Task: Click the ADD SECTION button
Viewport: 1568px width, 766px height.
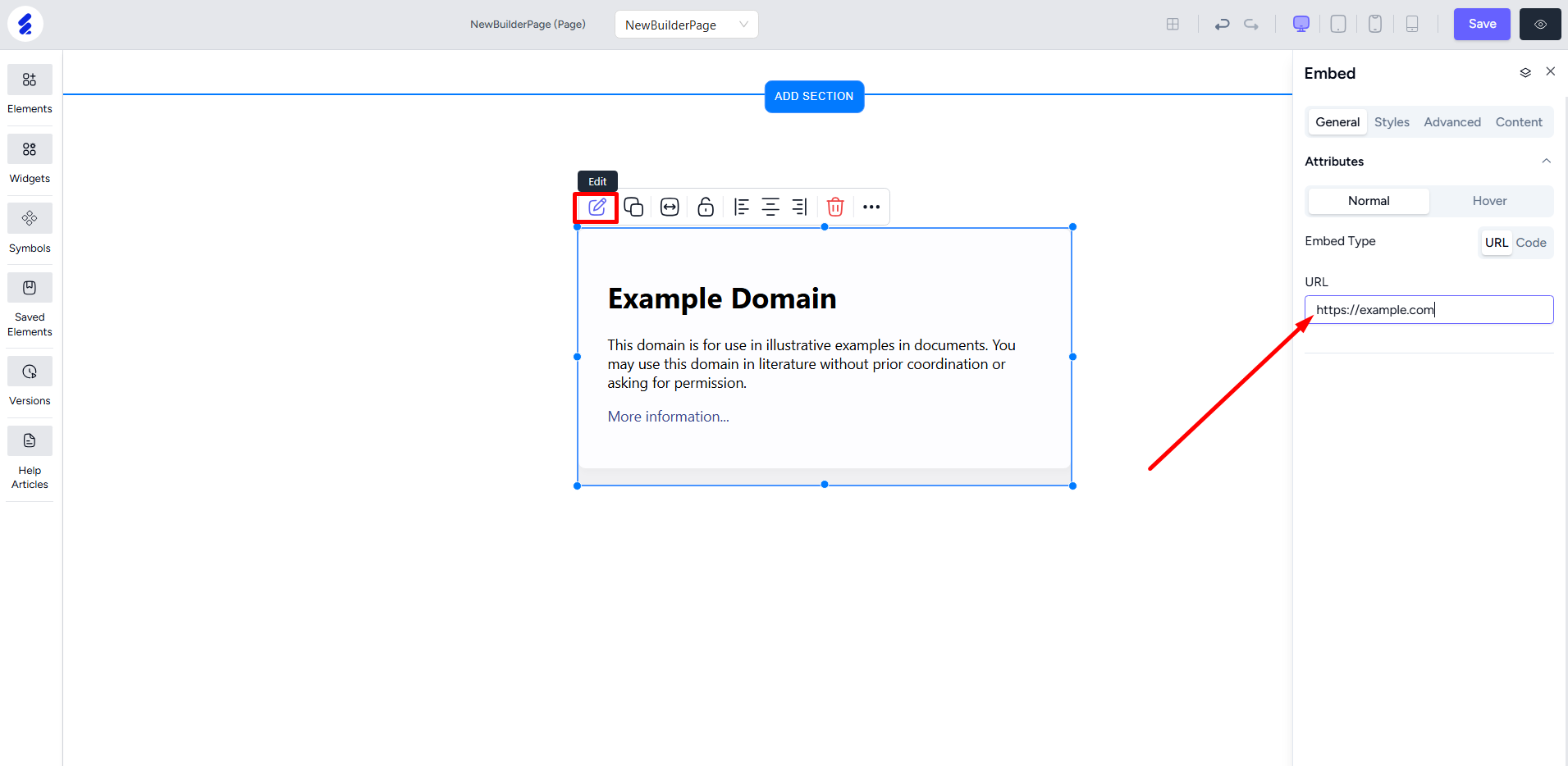Action: pos(814,97)
